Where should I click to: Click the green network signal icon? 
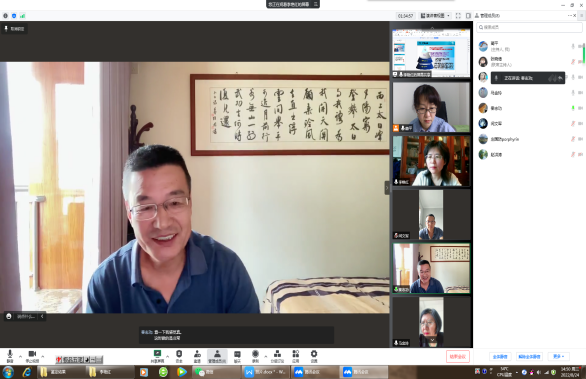click(22, 16)
